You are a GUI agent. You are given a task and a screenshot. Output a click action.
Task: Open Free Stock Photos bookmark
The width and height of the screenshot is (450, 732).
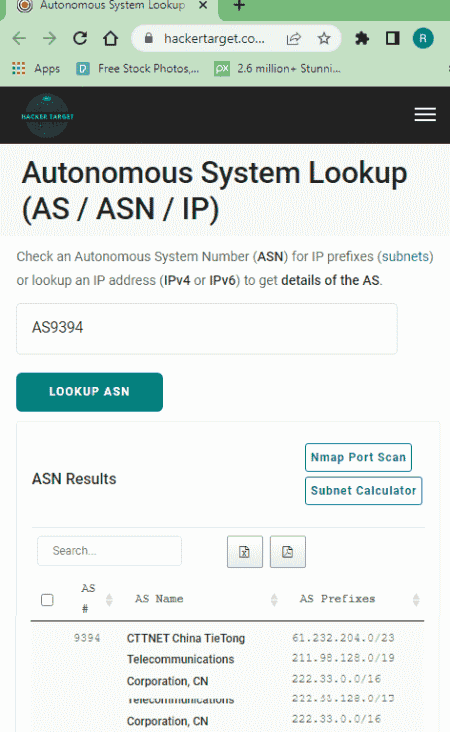138,69
